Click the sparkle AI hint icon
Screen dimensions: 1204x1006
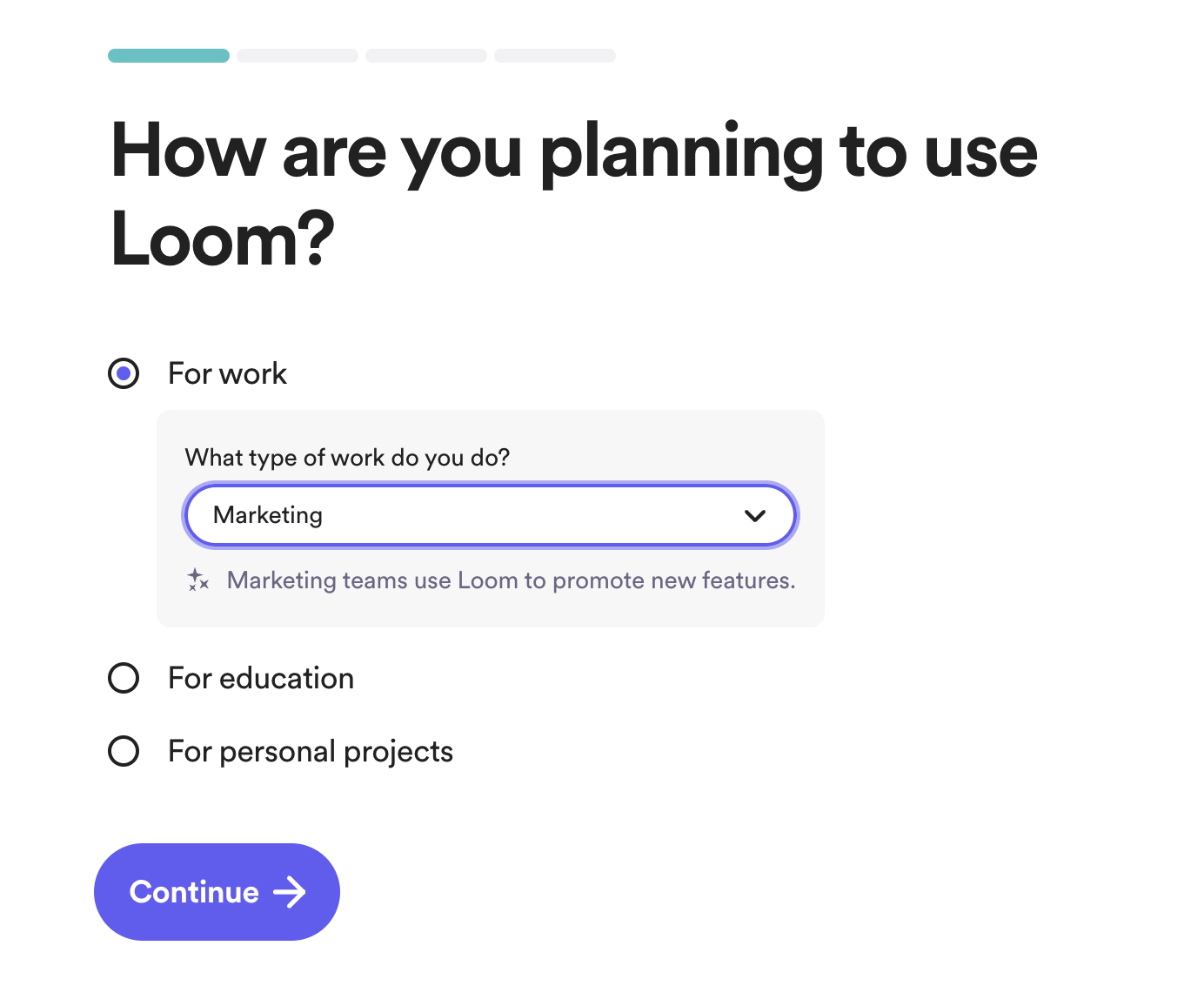coord(197,580)
